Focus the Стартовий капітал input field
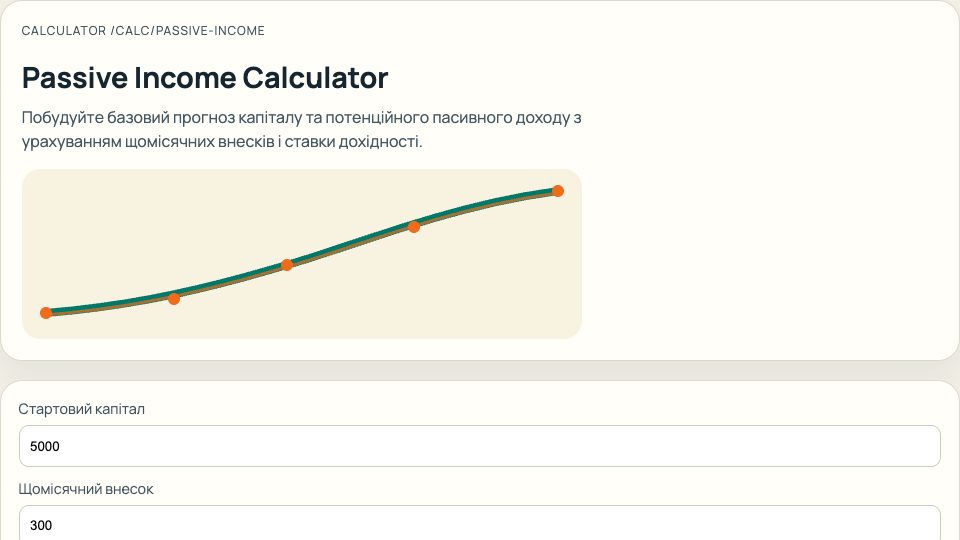Screen dimensions: 960x540 480,446
